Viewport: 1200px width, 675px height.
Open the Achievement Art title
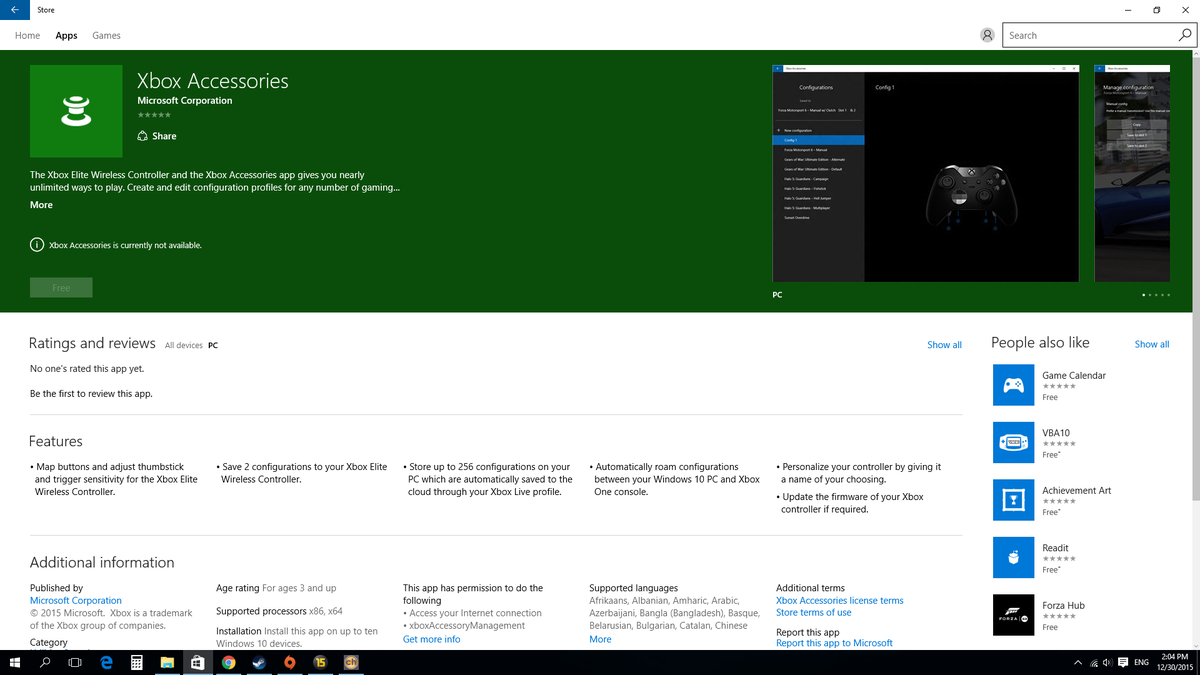pos(1076,491)
